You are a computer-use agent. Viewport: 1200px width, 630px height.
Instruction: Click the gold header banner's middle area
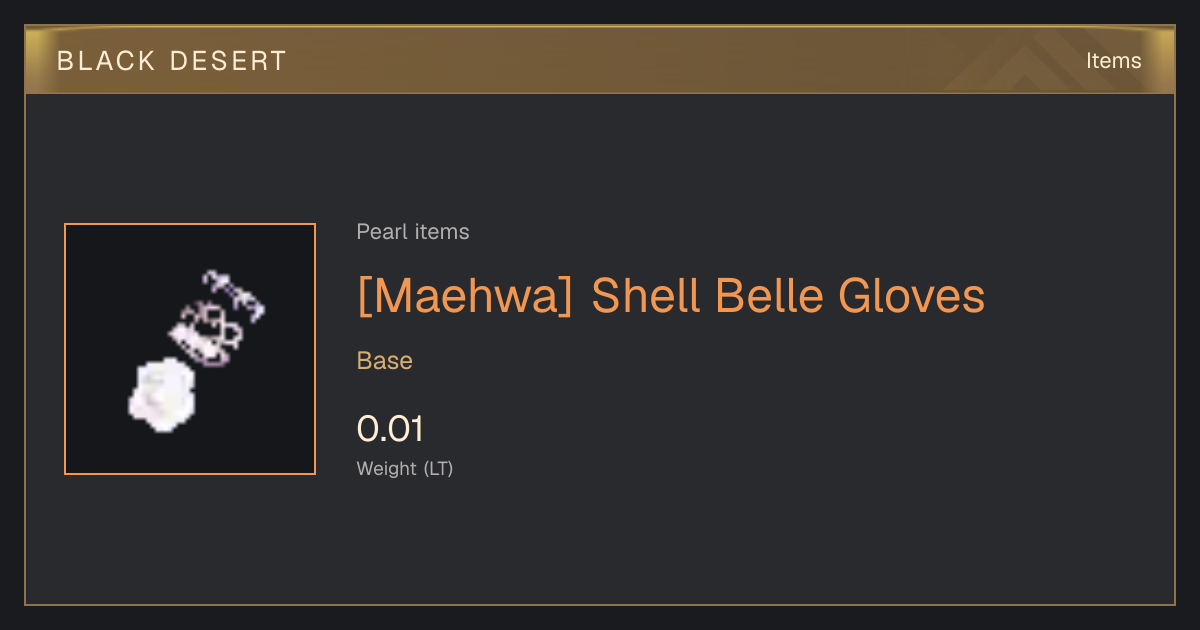(600, 60)
